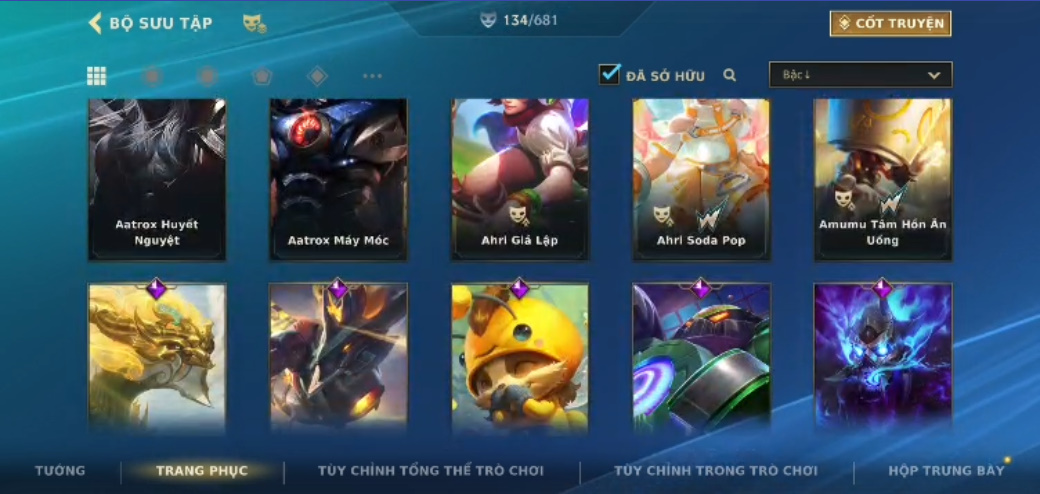Image resolution: width=1040 pixels, height=494 pixels.
Task: Click the 134/681 skin count indicator
Action: 519,20
